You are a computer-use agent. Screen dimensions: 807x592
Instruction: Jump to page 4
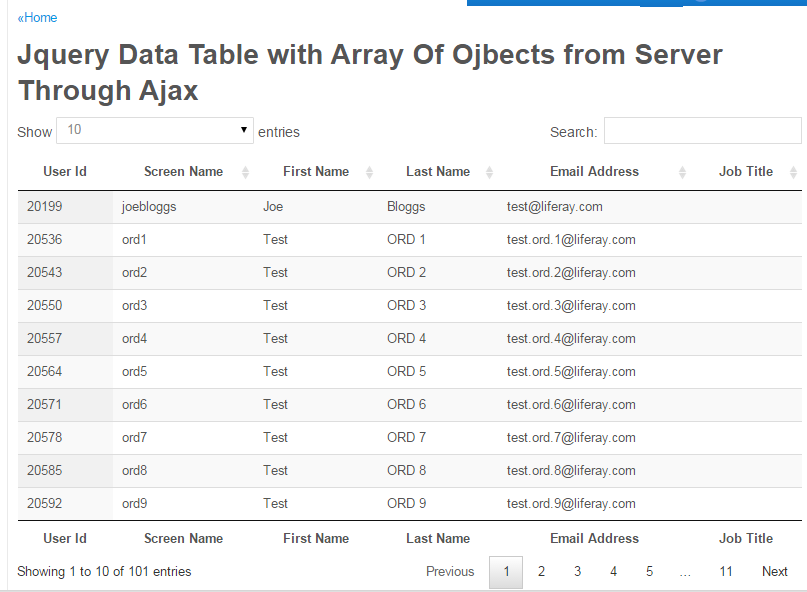tap(613, 571)
